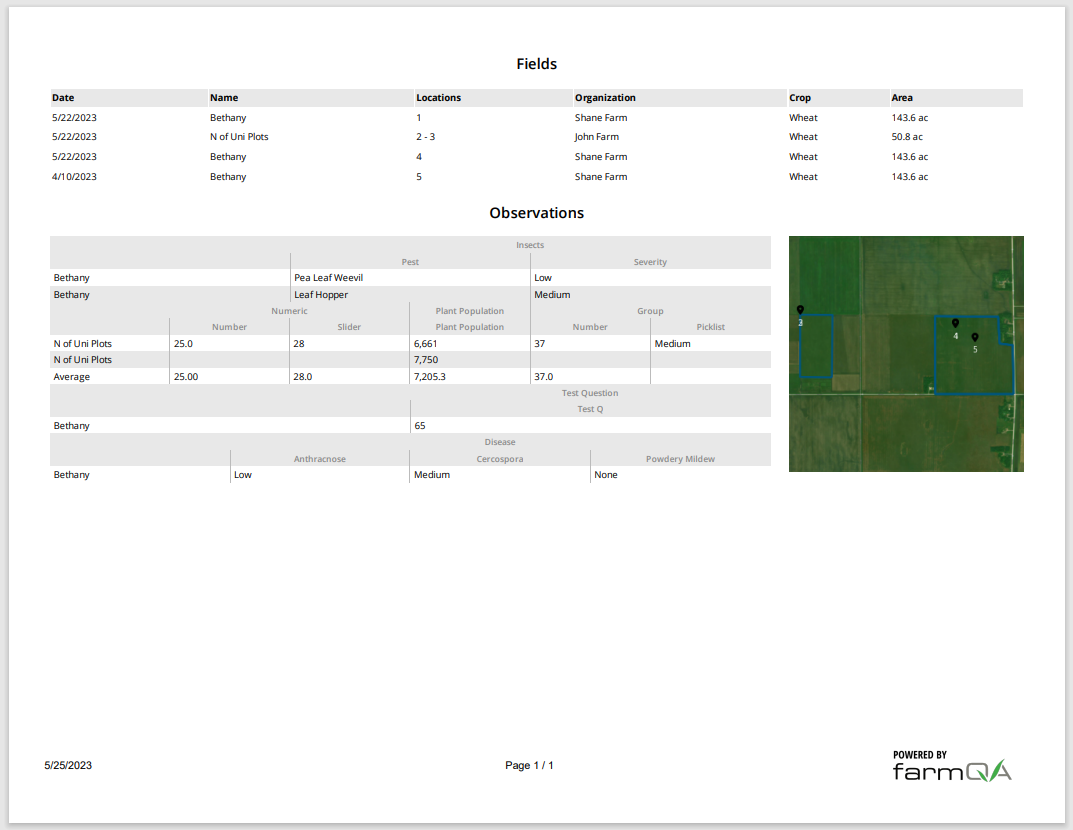The height and width of the screenshot is (830, 1073).
Task: Select the "Observations" section heading
Action: pos(536,213)
